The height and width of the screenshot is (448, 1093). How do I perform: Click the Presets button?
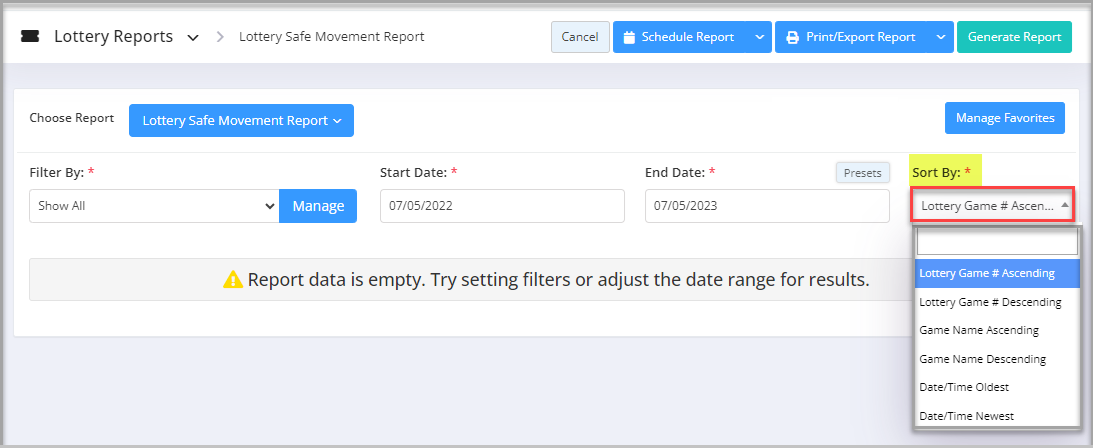[x=862, y=173]
